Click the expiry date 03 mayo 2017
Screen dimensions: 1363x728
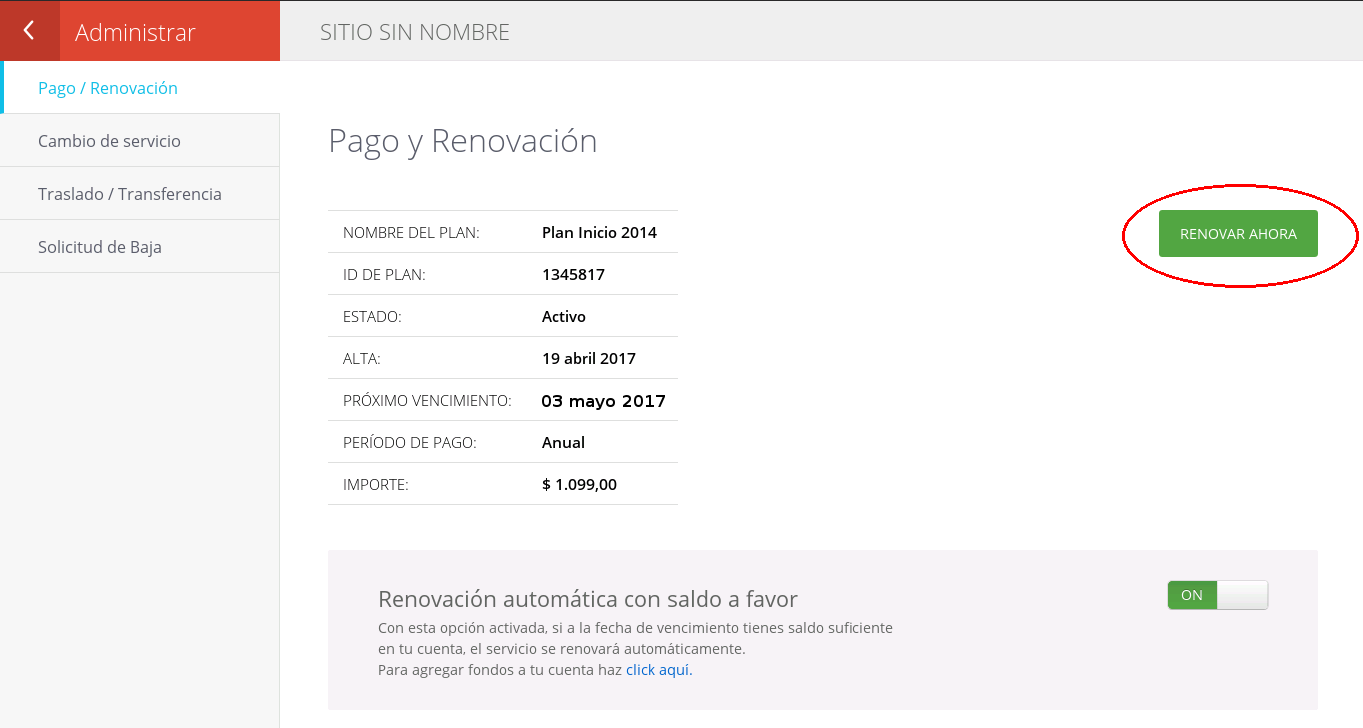coord(604,401)
